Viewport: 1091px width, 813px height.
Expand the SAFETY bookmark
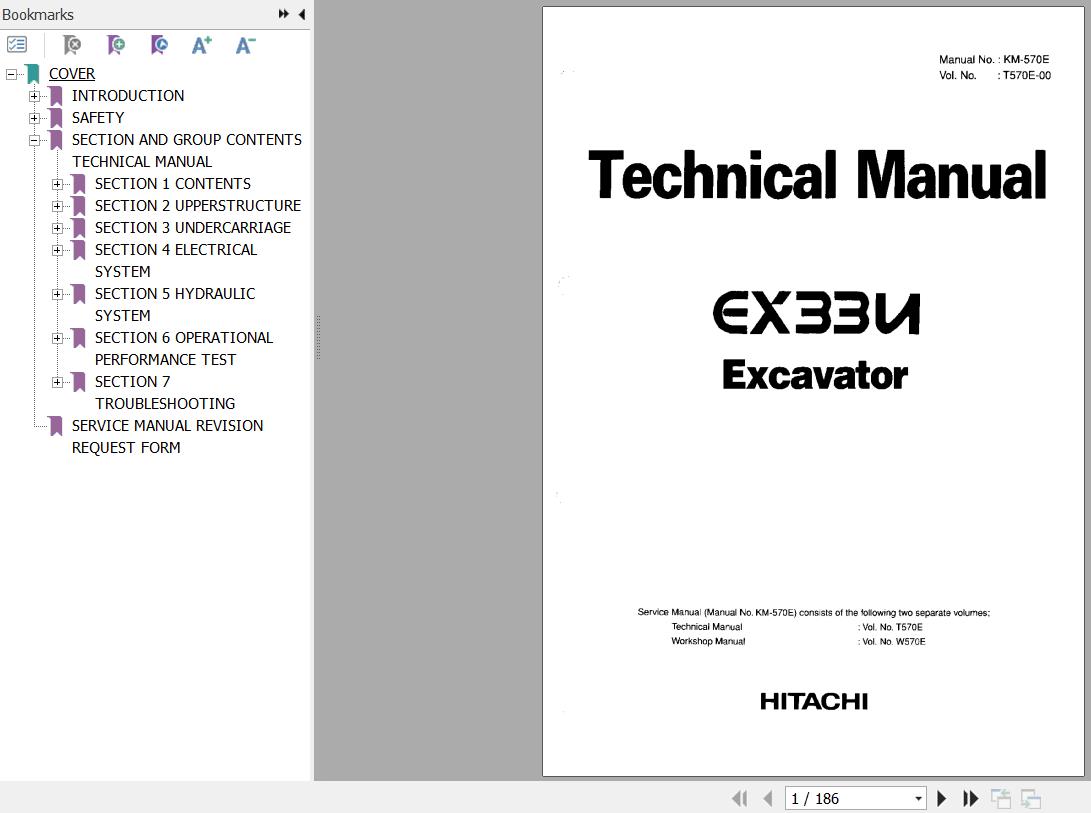point(34,118)
